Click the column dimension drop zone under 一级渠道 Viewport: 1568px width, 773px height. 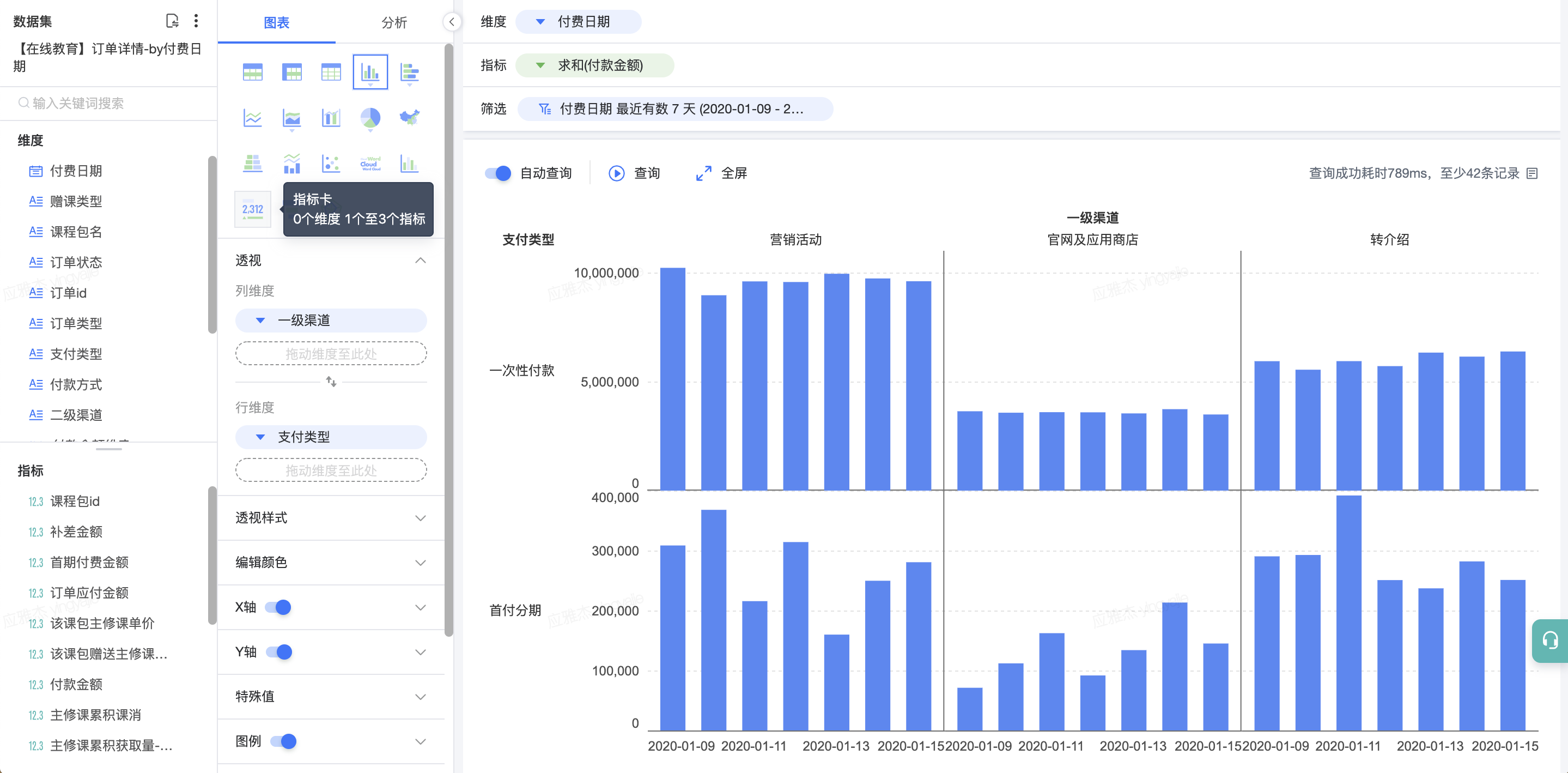click(x=331, y=353)
